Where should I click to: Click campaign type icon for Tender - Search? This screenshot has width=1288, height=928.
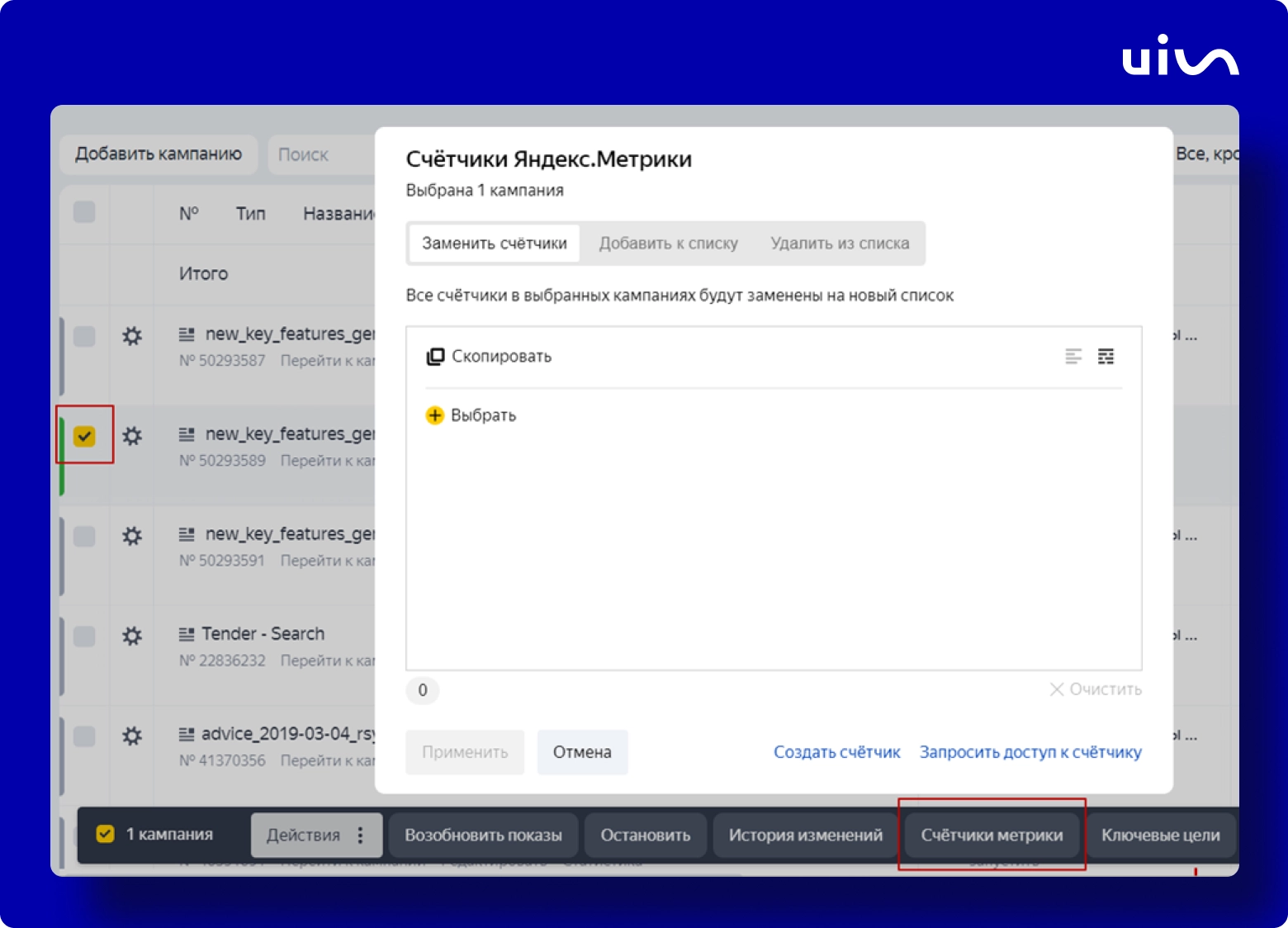(x=187, y=634)
